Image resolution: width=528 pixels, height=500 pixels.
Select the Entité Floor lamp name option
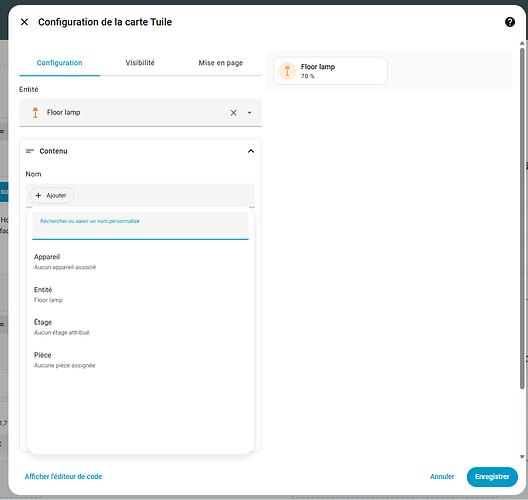pos(140,295)
